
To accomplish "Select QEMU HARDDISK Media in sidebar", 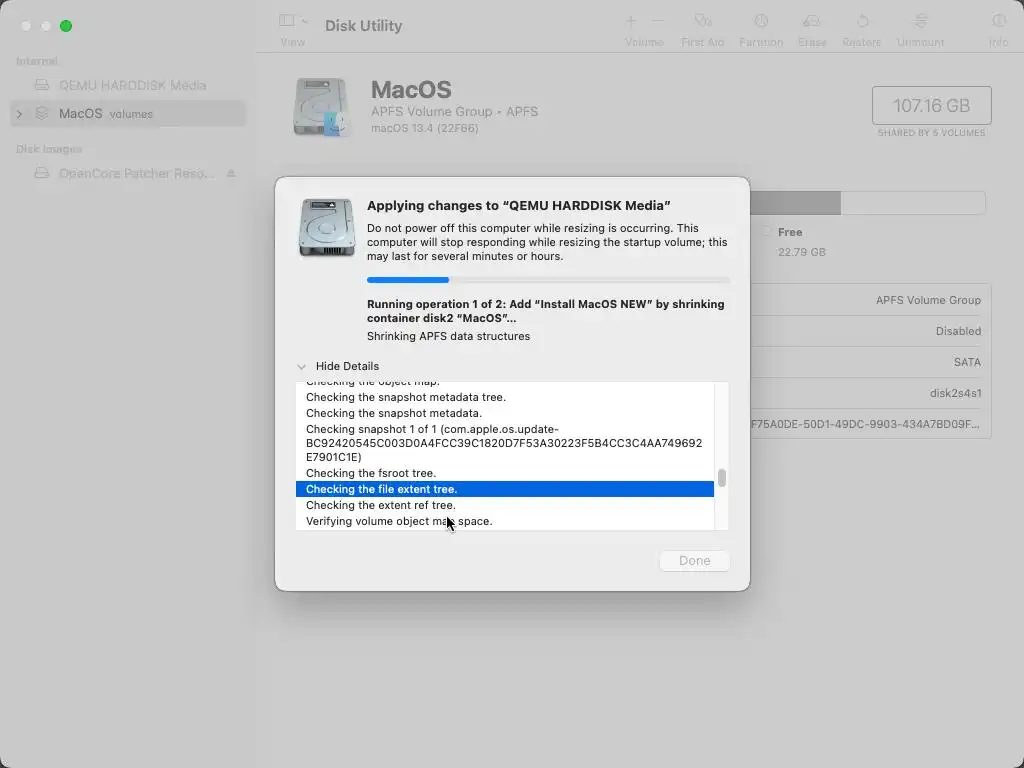I will point(128,86).
